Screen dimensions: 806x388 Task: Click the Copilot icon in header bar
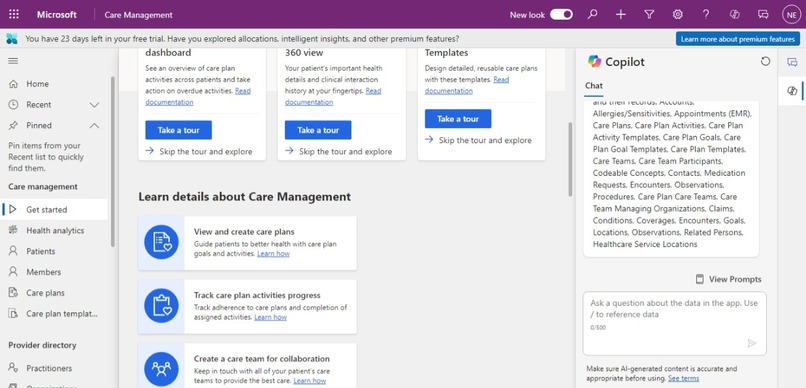pyautogui.click(x=735, y=14)
